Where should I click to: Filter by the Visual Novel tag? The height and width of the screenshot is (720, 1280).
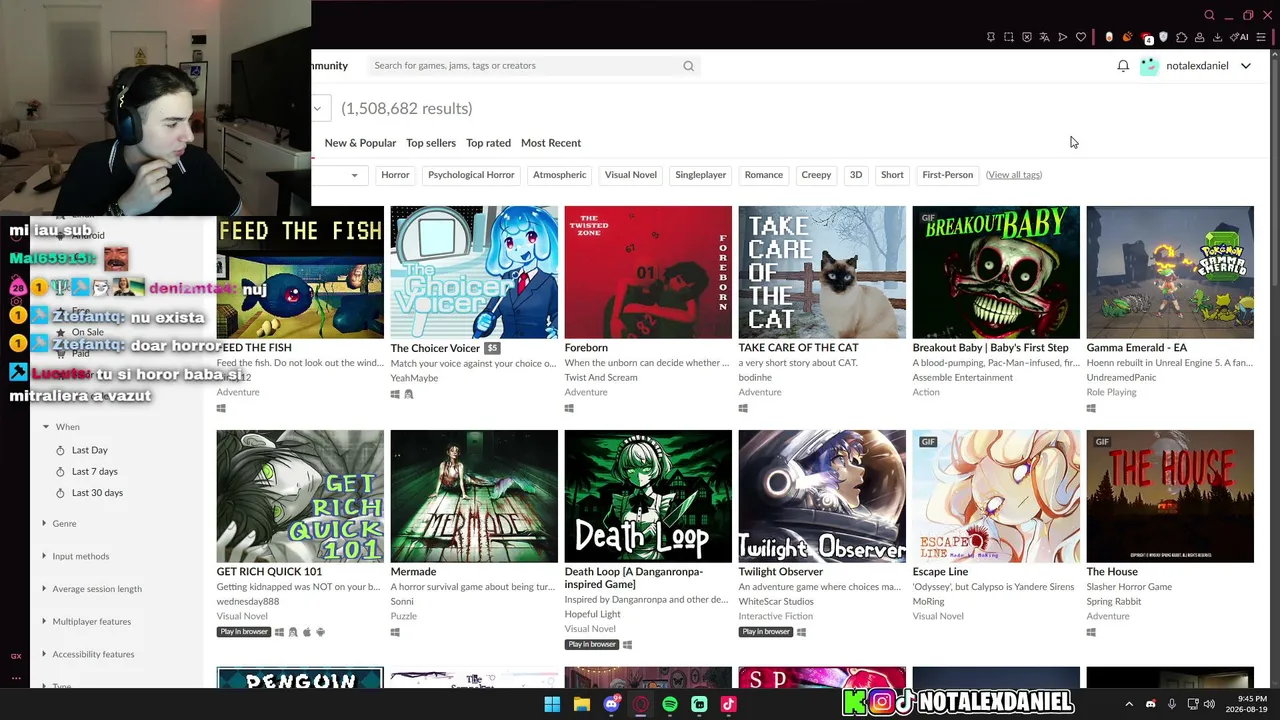click(630, 175)
